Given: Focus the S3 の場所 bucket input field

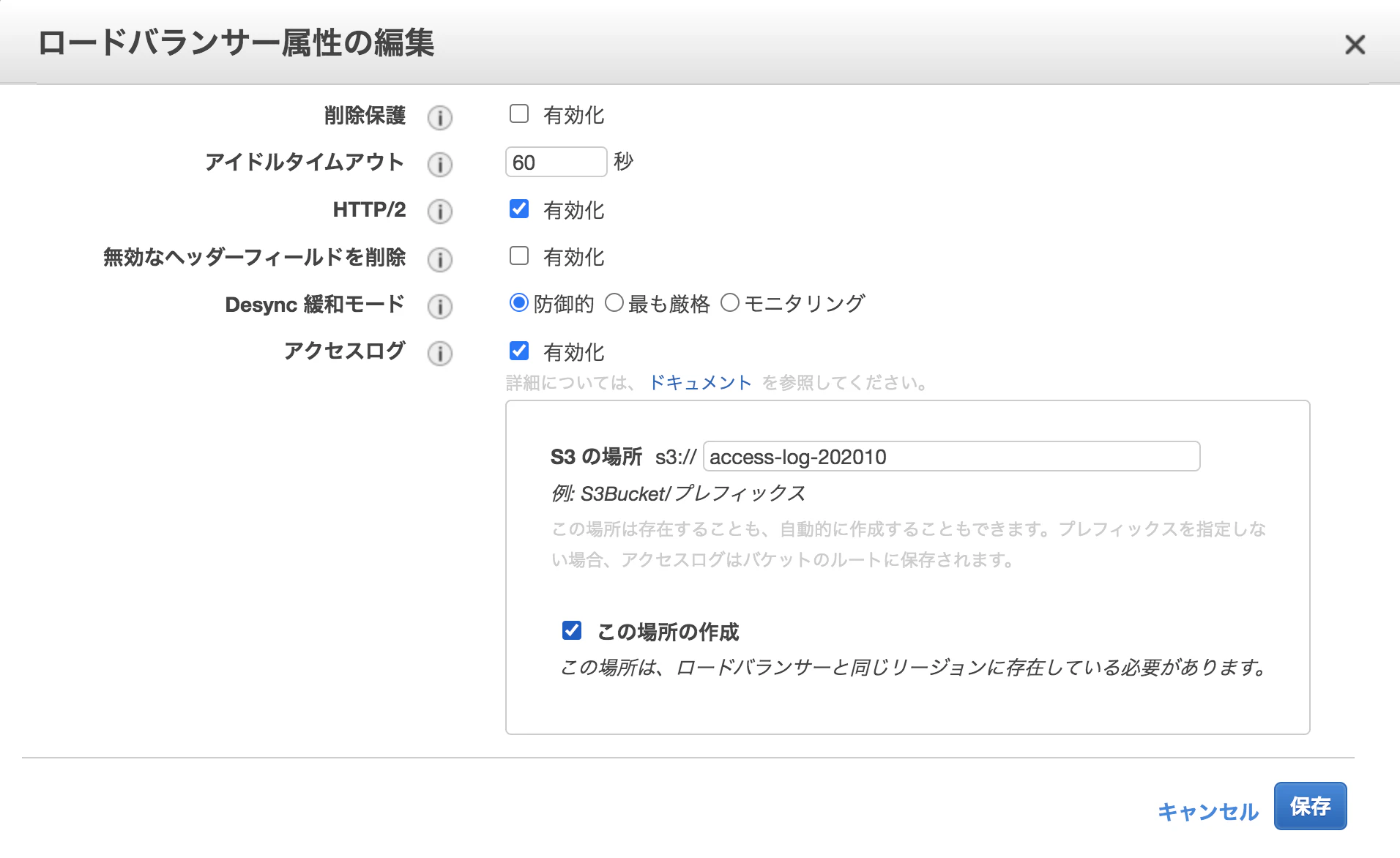Looking at the screenshot, I should [x=952, y=456].
